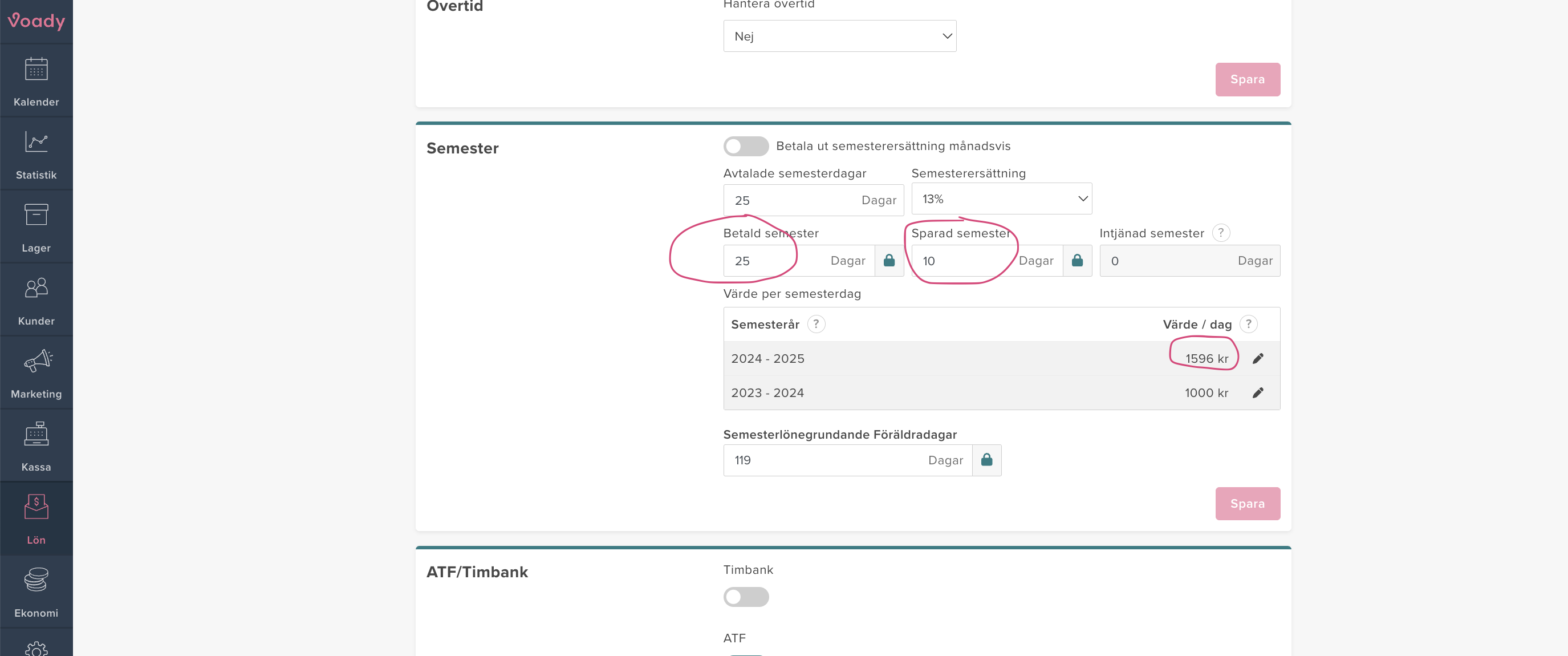Click the lock icon beside Betald semester

[889, 261]
